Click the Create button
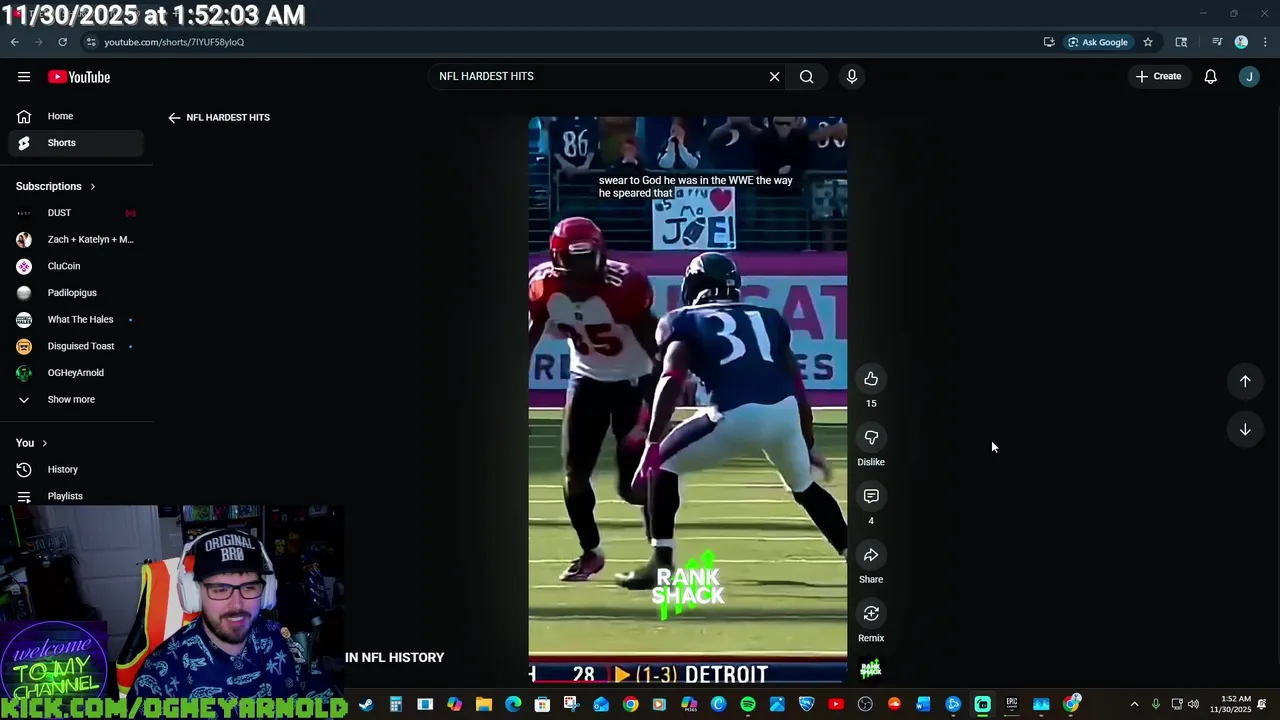The width and height of the screenshot is (1280, 720). pos(1159,77)
